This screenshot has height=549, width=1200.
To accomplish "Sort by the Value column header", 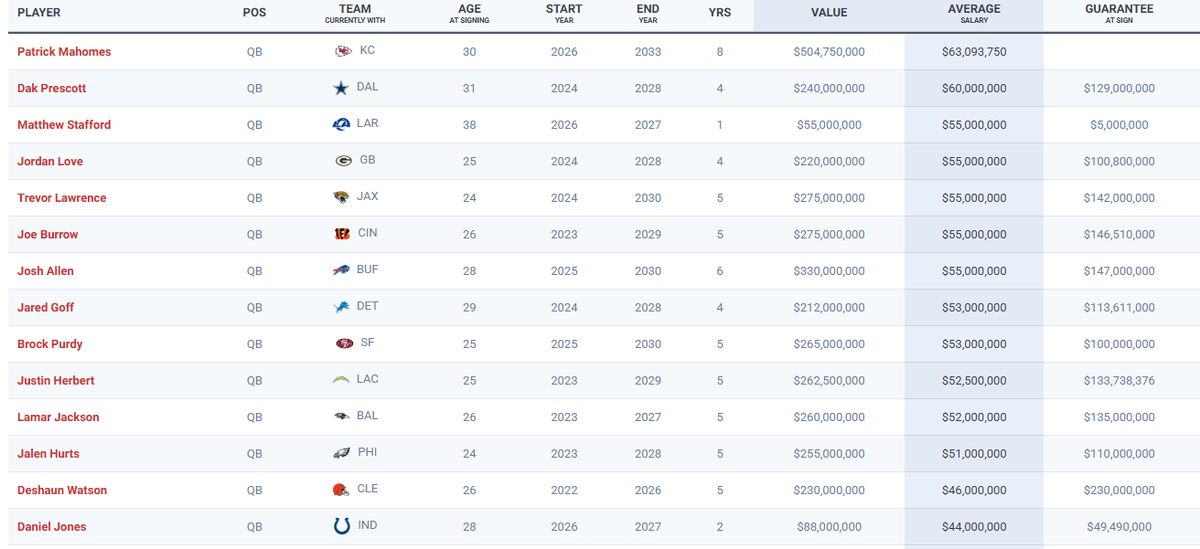I will click(x=828, y=13).
